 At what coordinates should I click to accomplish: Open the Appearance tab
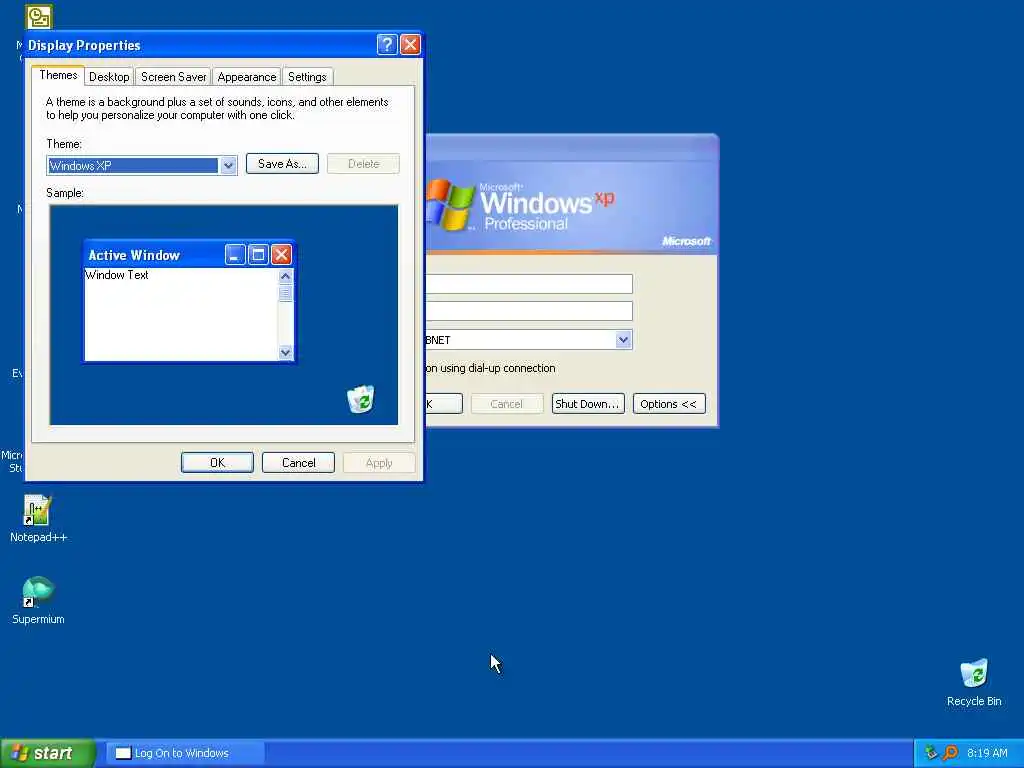click(x=247, y=77)
